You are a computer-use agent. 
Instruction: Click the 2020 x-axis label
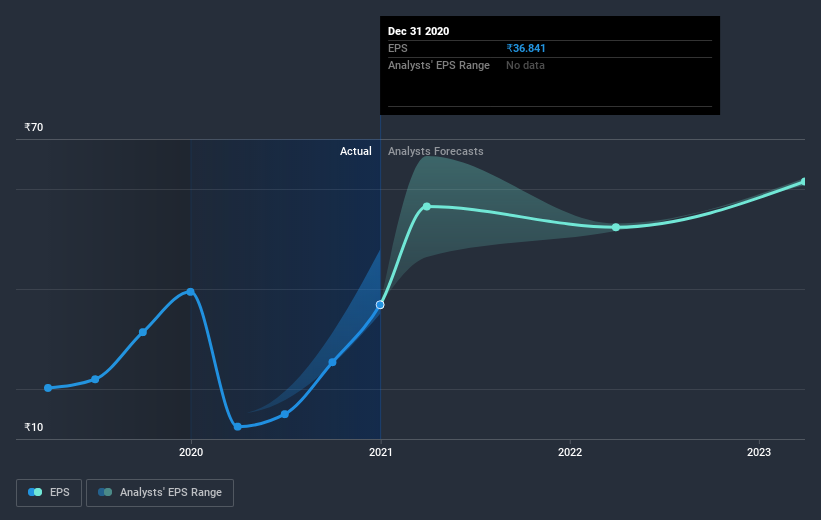point(191,452)
